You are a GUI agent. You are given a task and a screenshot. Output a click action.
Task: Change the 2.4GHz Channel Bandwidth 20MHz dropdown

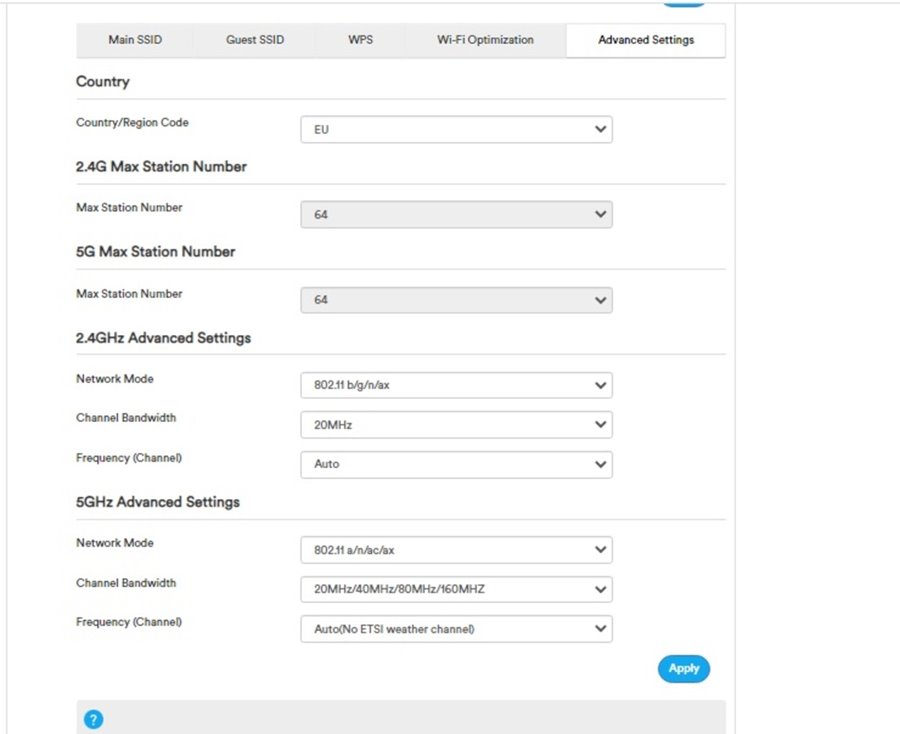click(456, 425)
